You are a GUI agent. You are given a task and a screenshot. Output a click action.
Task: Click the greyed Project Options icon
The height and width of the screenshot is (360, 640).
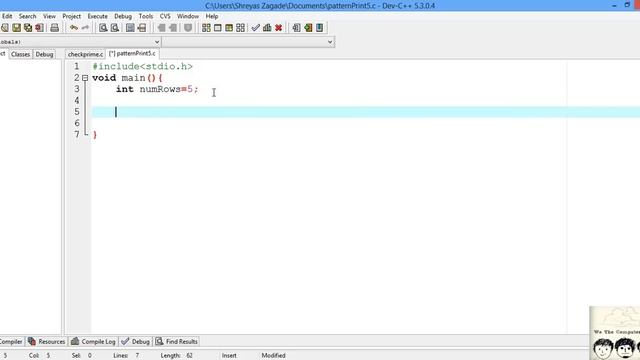188,28
